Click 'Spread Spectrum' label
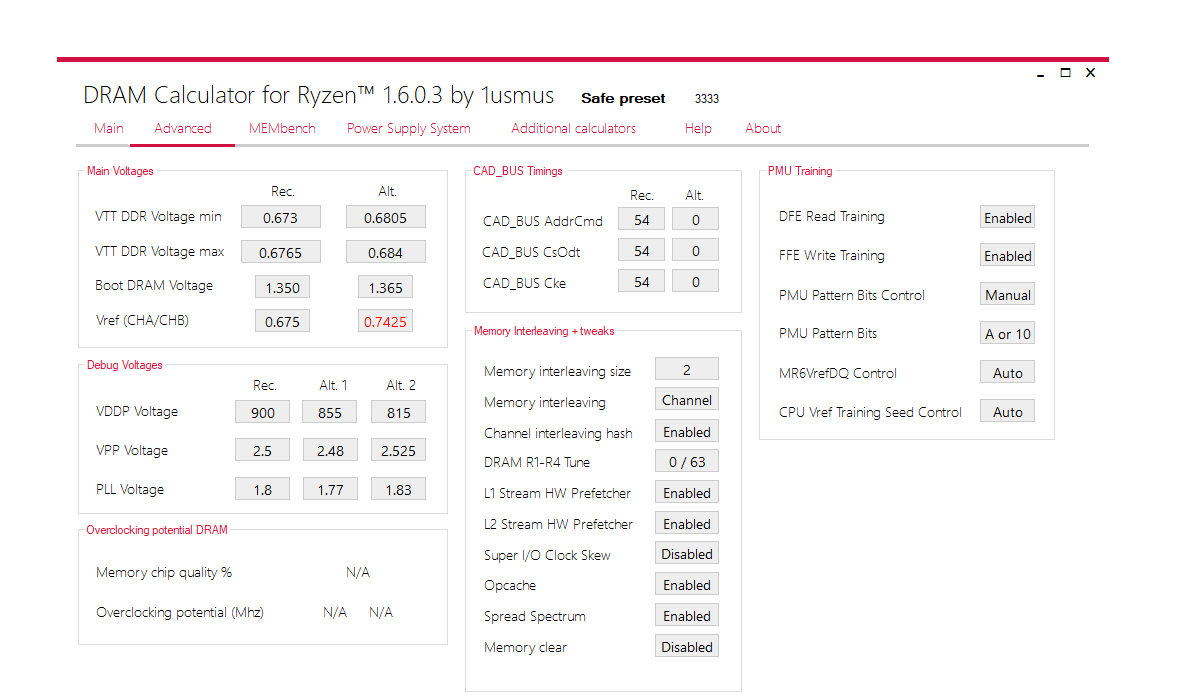 click(535, 617)
